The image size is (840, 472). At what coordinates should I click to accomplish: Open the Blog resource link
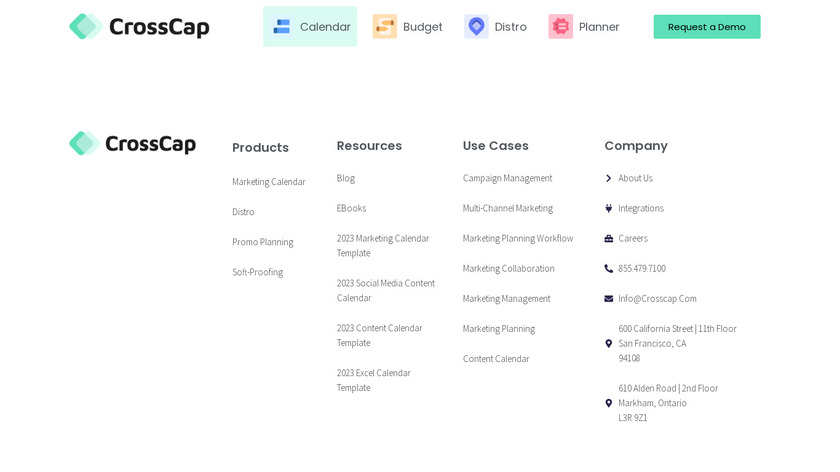346,178
